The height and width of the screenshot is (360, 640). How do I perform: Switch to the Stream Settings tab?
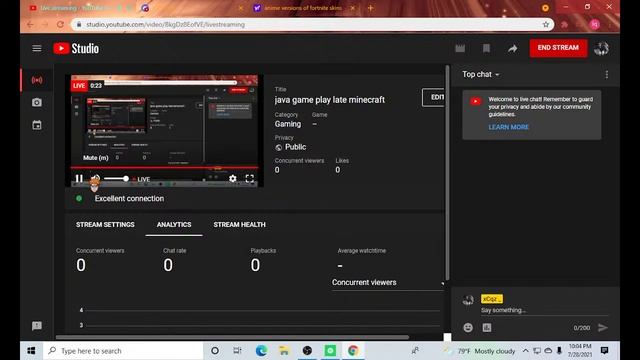pos(105,224)
